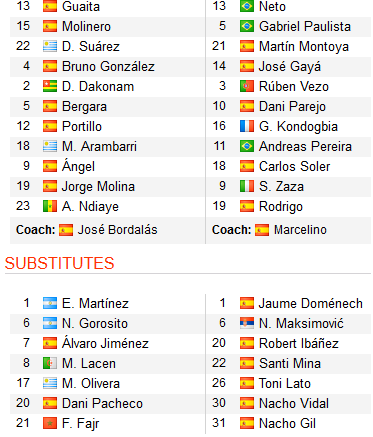
Task: Click the Morocco flag beside F. Fajr
Action: coord(50,423)
